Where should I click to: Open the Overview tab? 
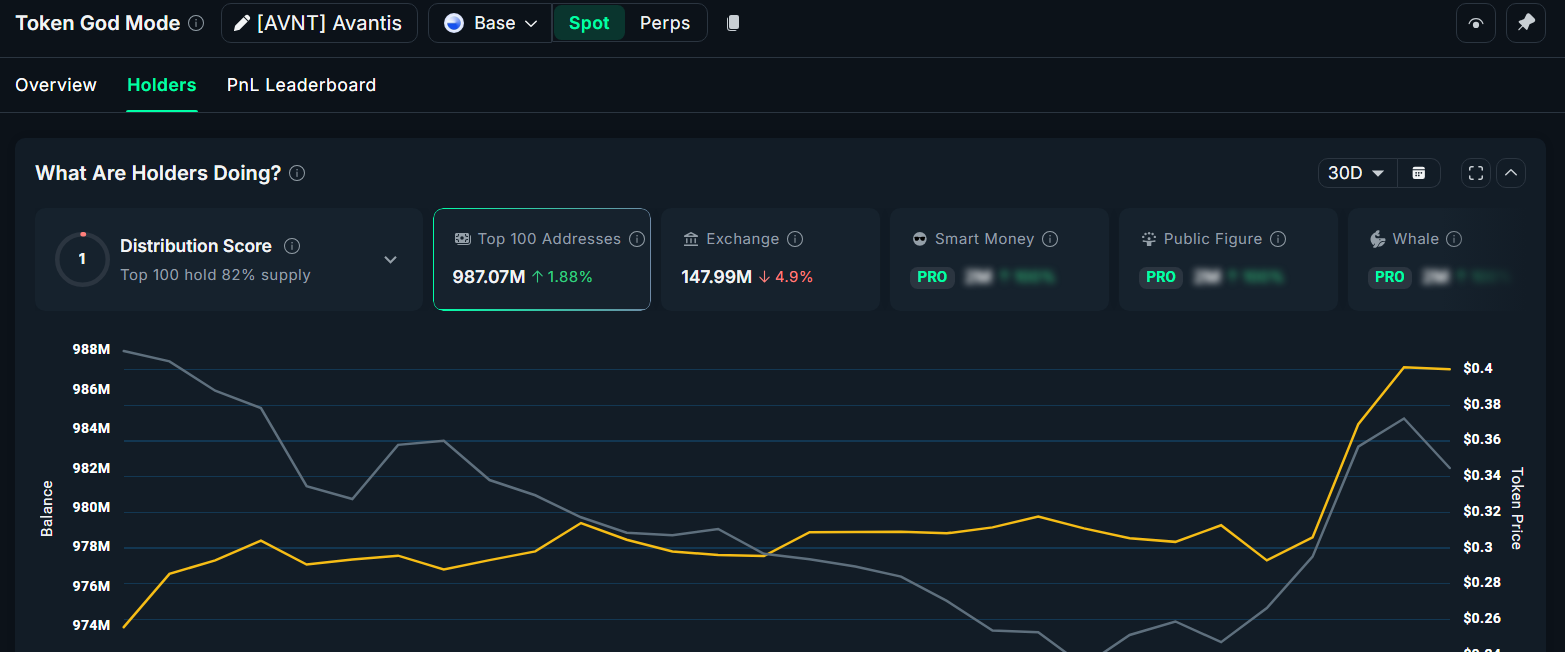55,85
